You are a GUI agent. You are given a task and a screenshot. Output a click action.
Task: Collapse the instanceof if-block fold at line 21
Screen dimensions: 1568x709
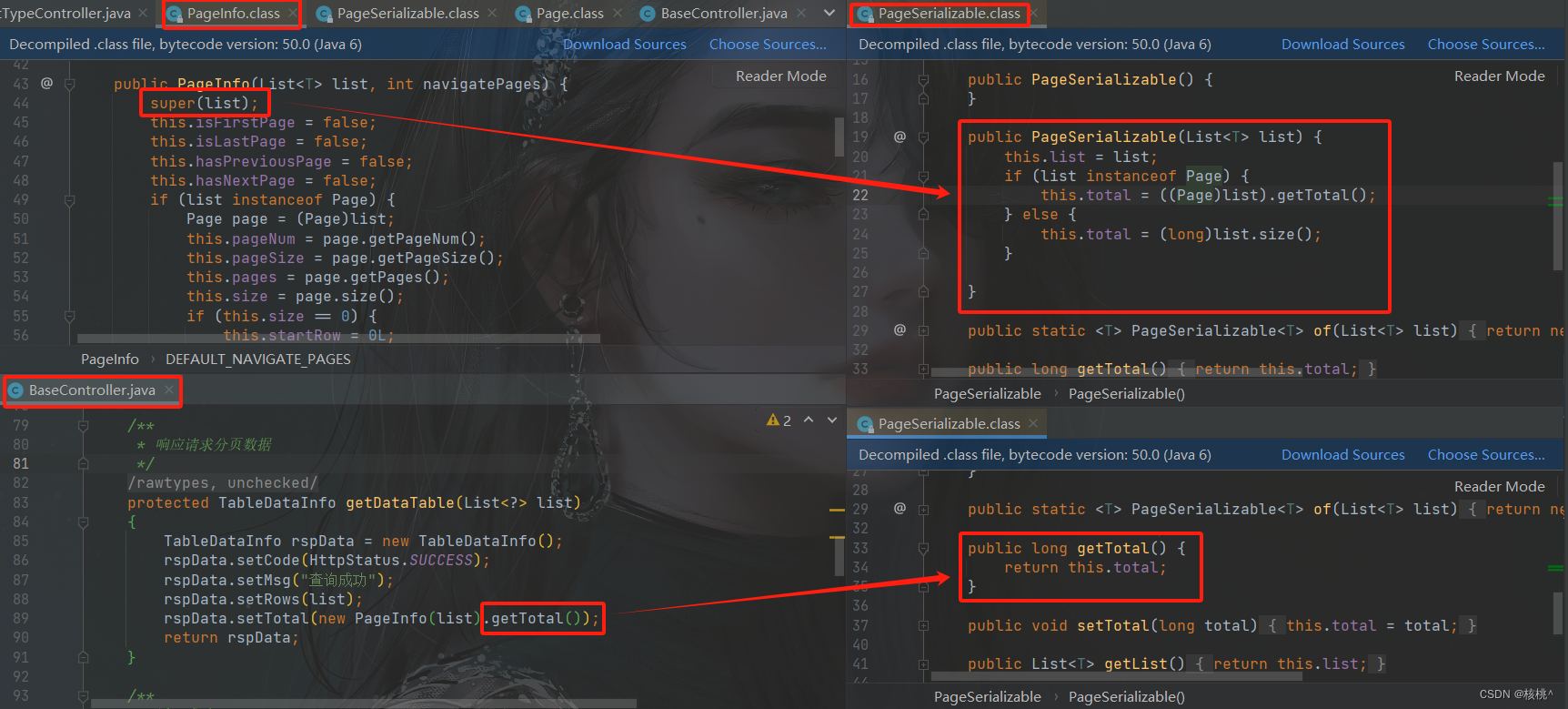coord(923,176)
